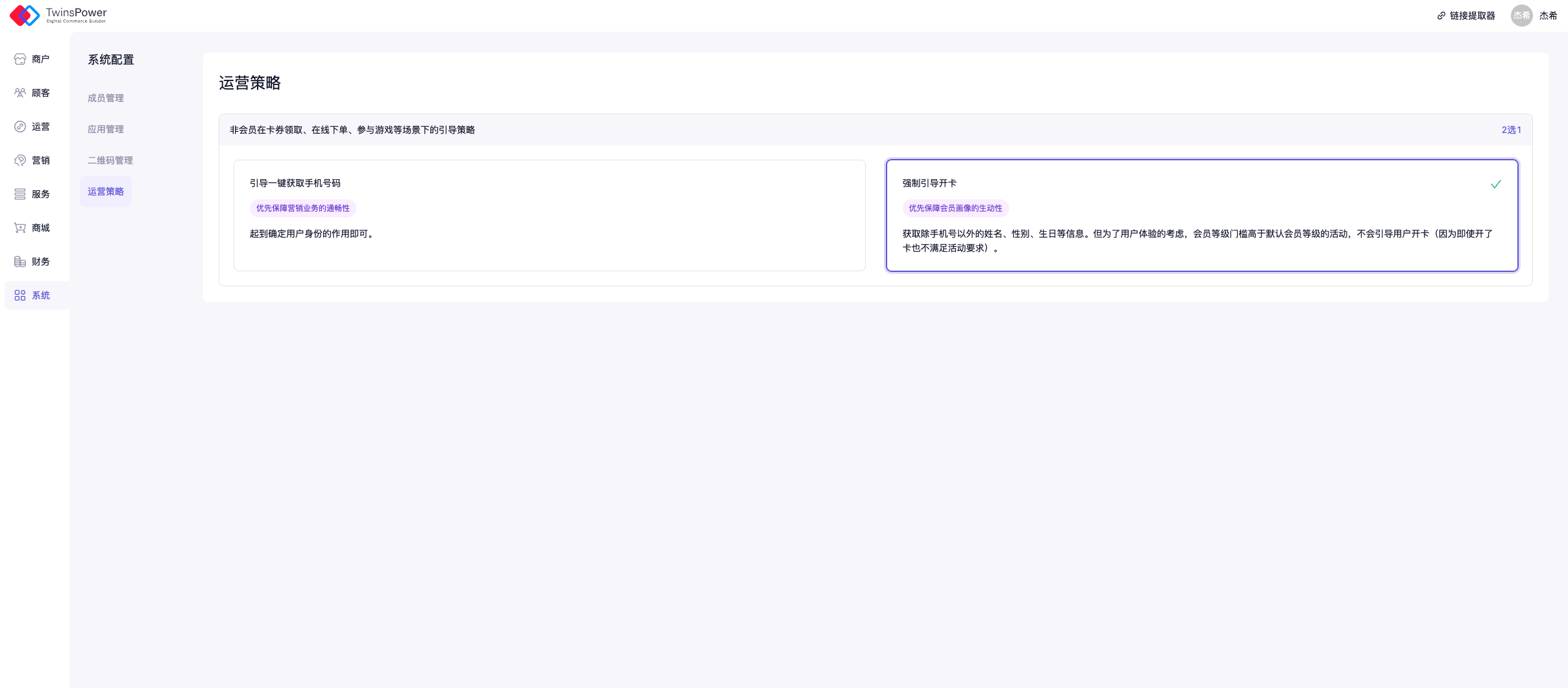Select 运营策略 in system configuration menu
This screenshot has width=1568, height=688.
coord(106,191)
